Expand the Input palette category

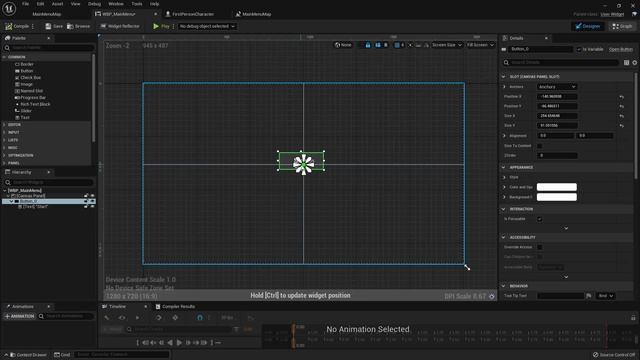[x=4, y=132]
